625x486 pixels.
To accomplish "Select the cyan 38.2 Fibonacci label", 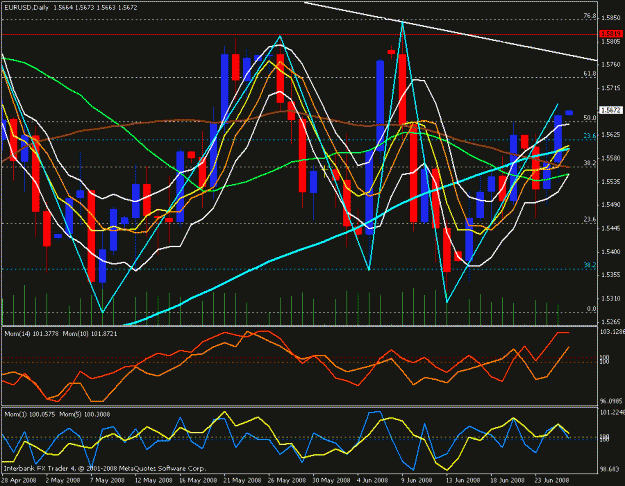I will click(x=590, y=265).
